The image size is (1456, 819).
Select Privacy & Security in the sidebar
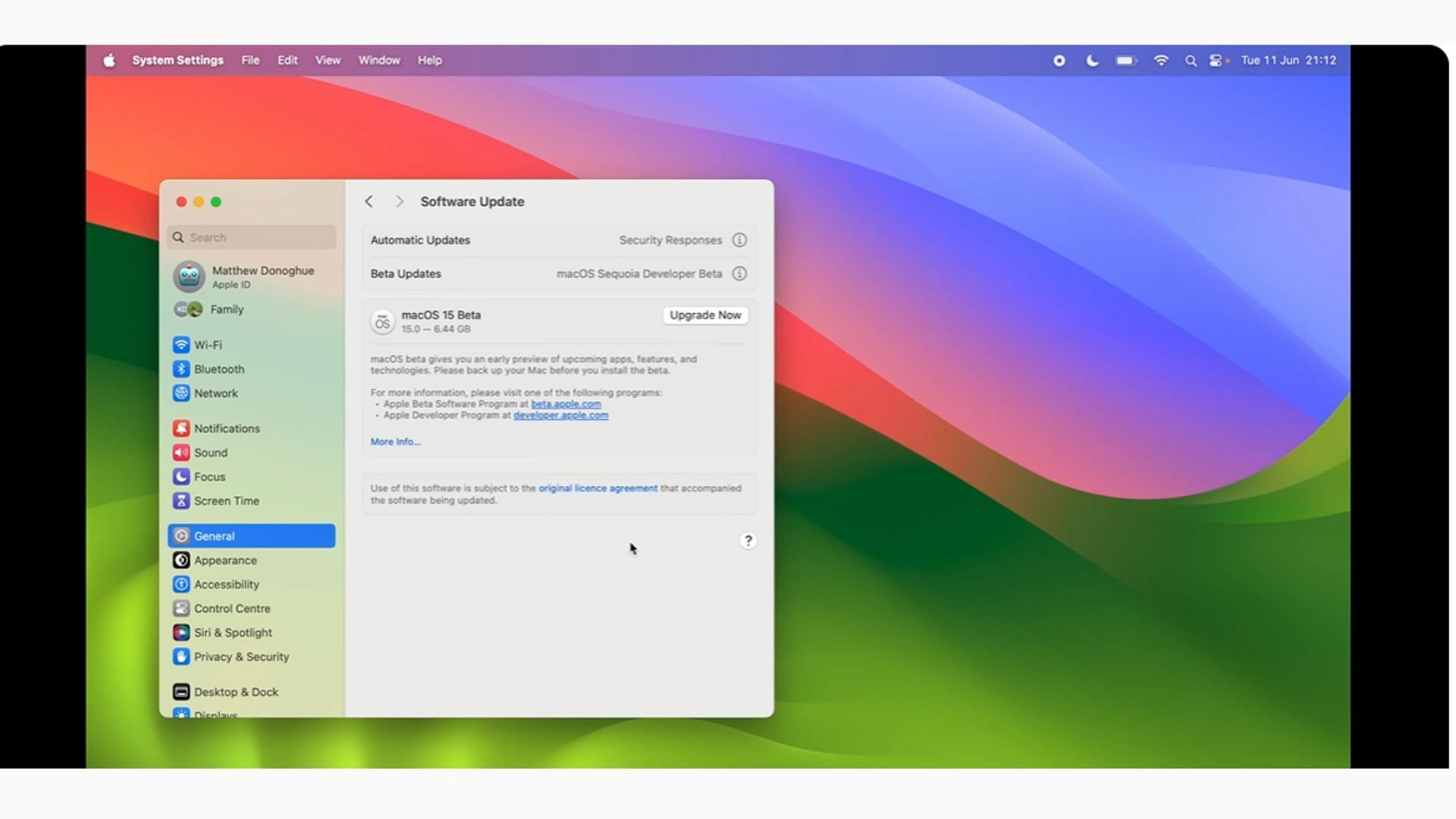point(252,657)
